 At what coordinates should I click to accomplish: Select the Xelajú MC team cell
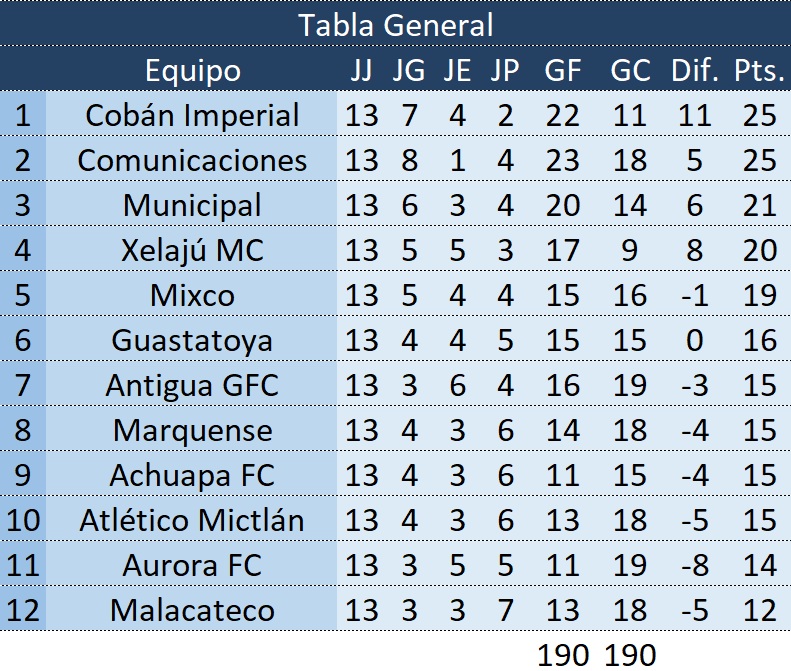coord(192,250)
